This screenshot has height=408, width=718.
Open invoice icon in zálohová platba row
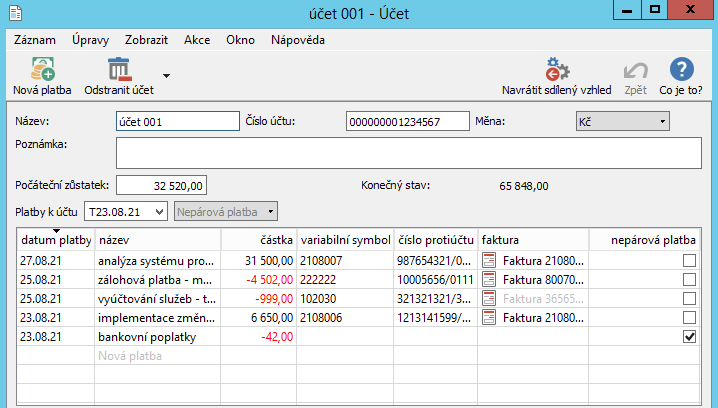click(490, 280)
